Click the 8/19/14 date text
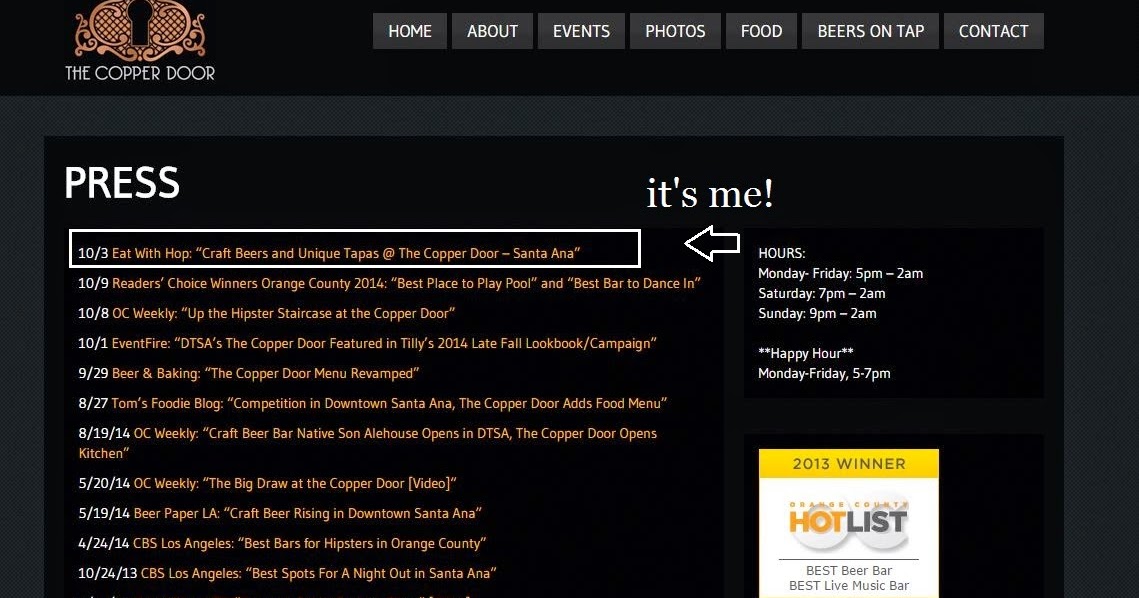 coord(104,433)
